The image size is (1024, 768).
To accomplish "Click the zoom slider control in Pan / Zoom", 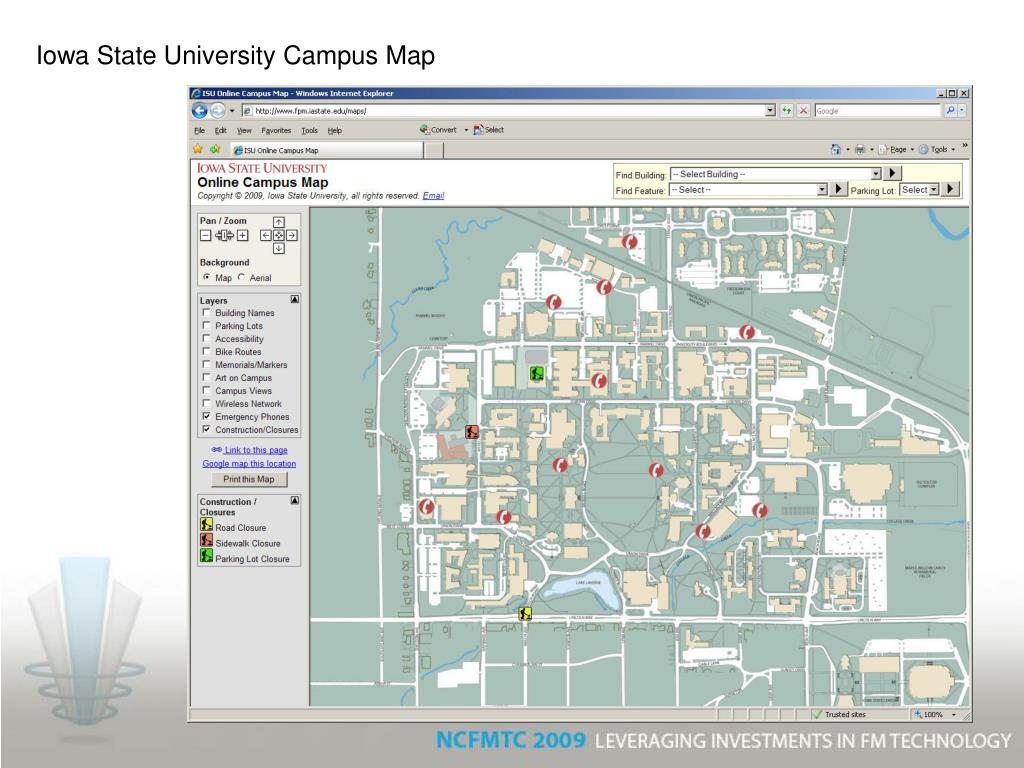I will click(223, 236).
